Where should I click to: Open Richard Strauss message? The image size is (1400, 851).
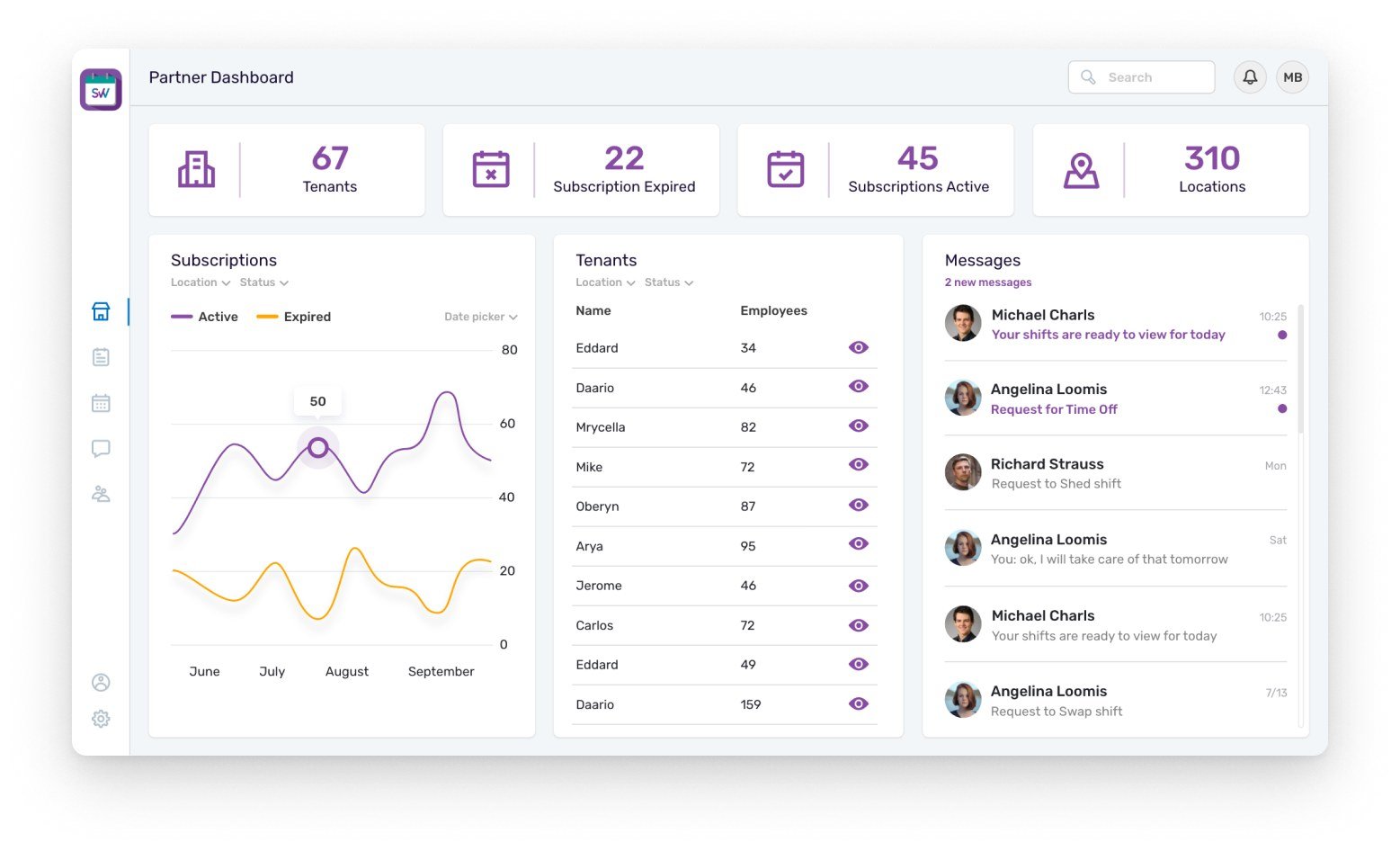click(x=1116, y=473)
